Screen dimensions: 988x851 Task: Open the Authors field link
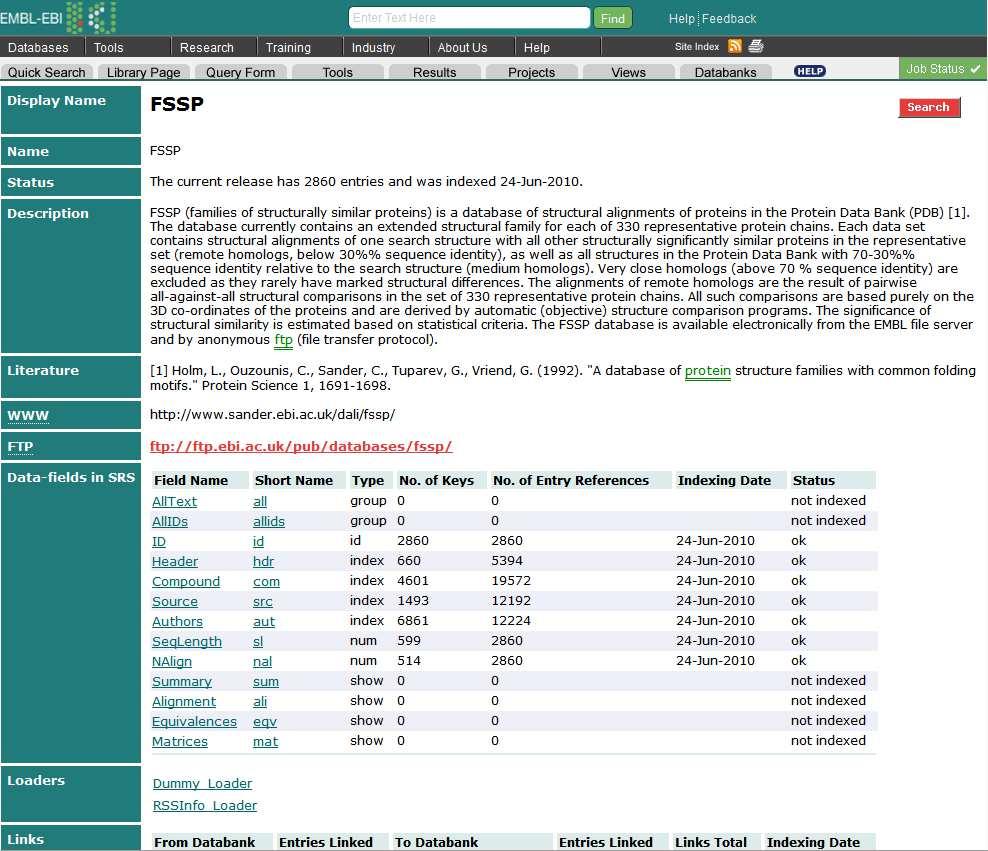178,622
